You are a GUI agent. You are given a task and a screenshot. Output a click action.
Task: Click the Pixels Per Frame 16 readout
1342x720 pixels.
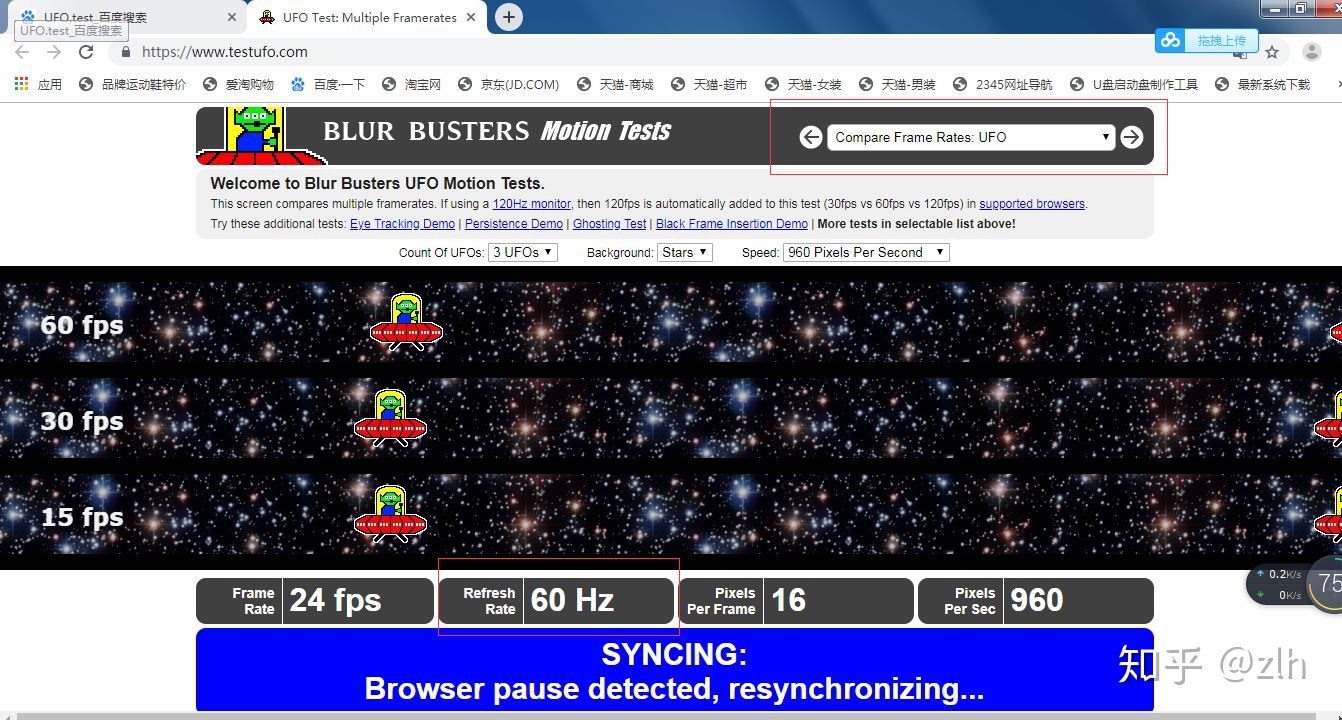[x=797, y=601]
